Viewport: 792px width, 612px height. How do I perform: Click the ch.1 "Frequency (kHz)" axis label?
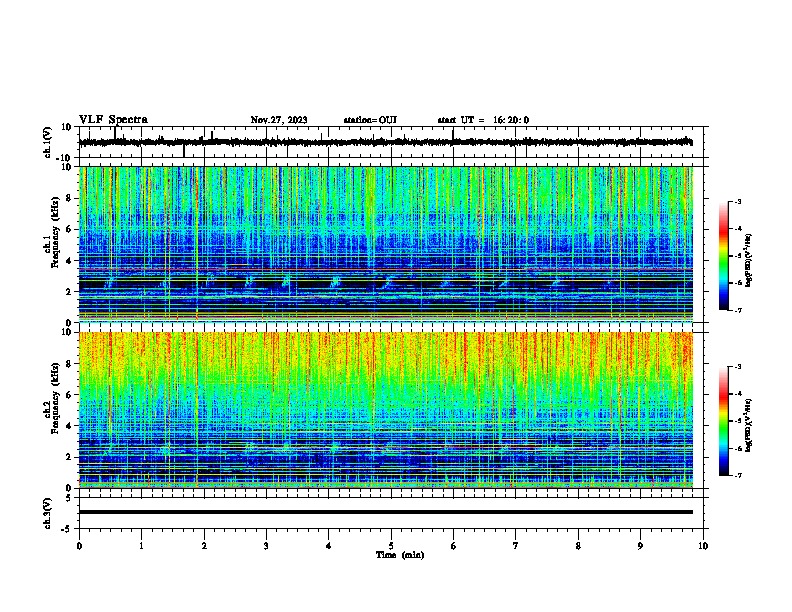pos(55,232)
